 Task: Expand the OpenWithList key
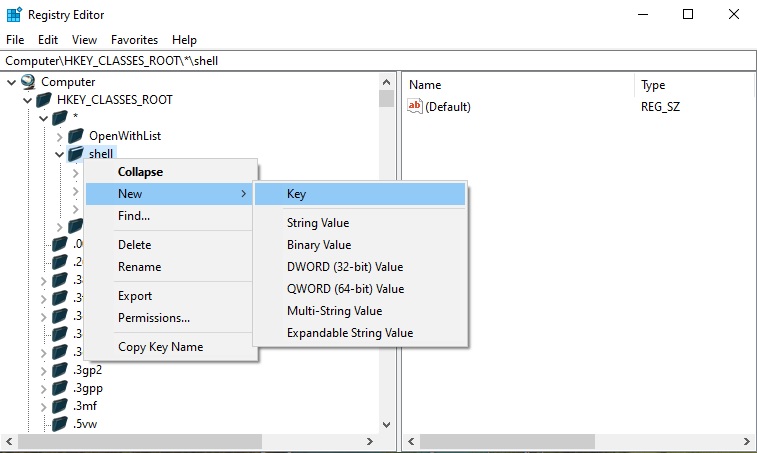click(x=60, y=136)
